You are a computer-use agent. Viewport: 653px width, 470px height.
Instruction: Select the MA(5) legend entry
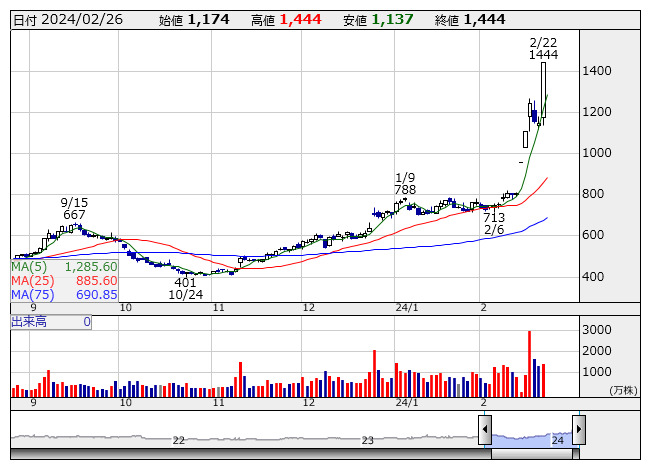(64, 267)
